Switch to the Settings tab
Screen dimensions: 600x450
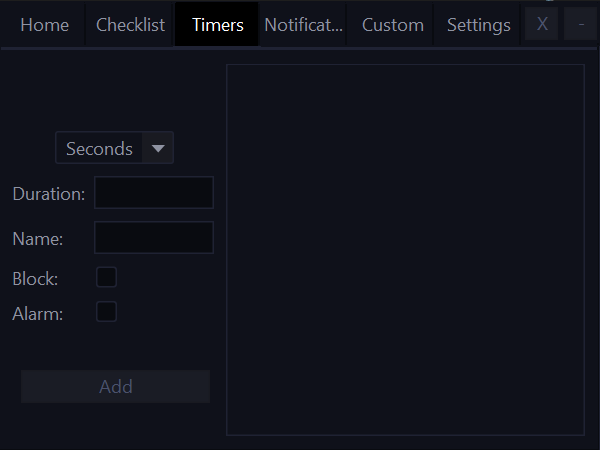478,25
